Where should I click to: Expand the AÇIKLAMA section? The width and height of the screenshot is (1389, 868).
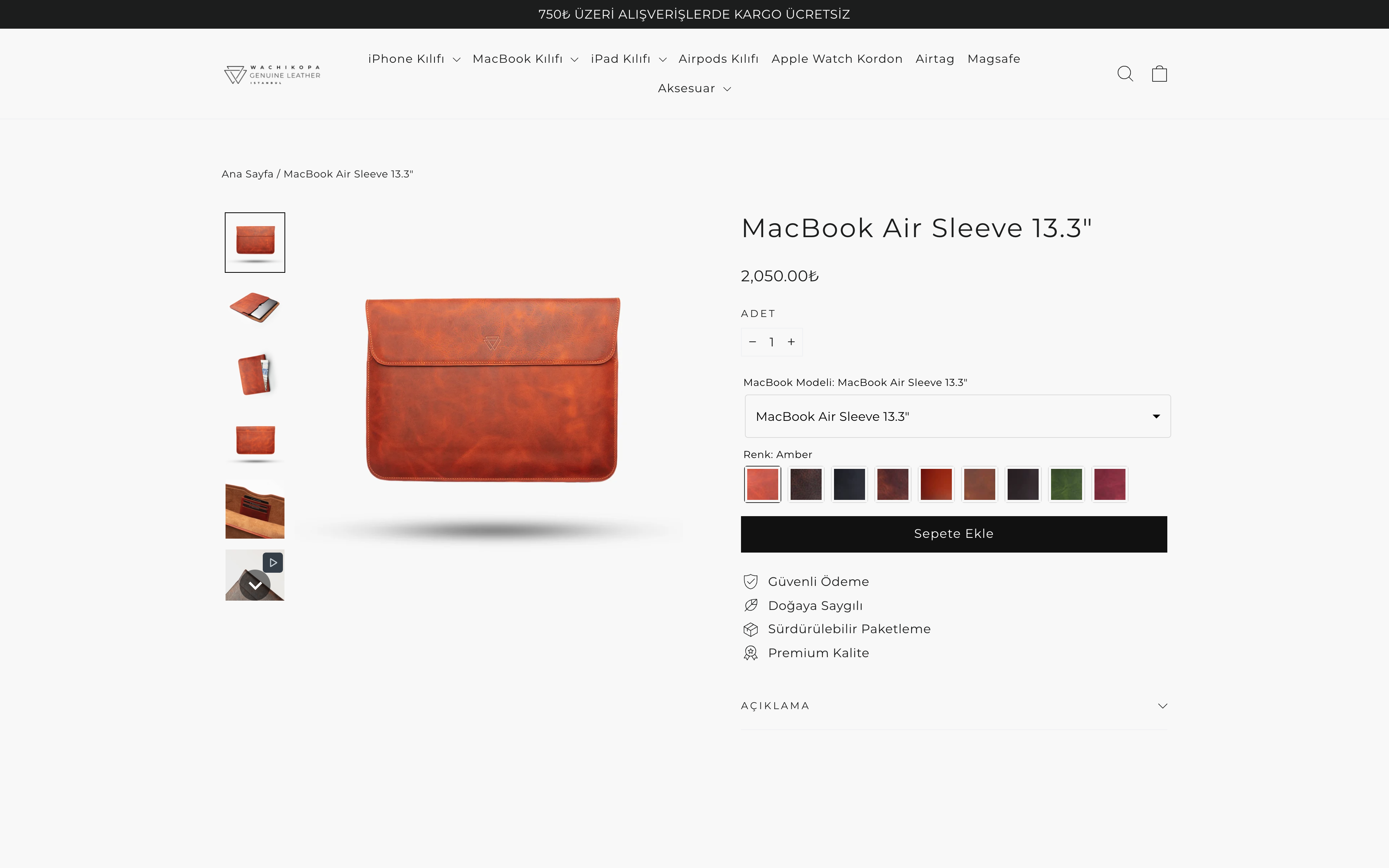coord(953,706)
